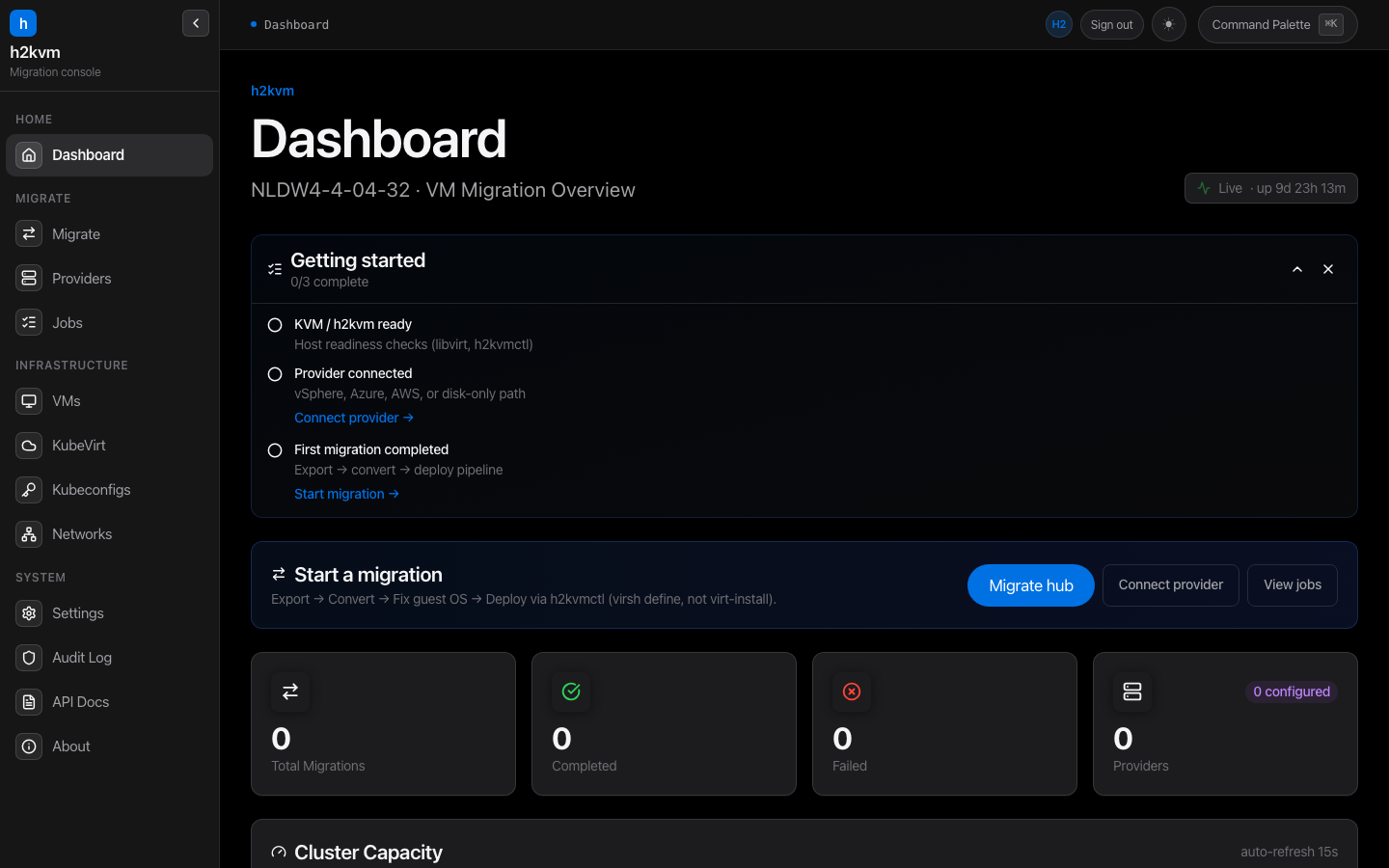Open the VMs monitor icon
This screenshot has width=1389, height=868.
coord(29,401)
